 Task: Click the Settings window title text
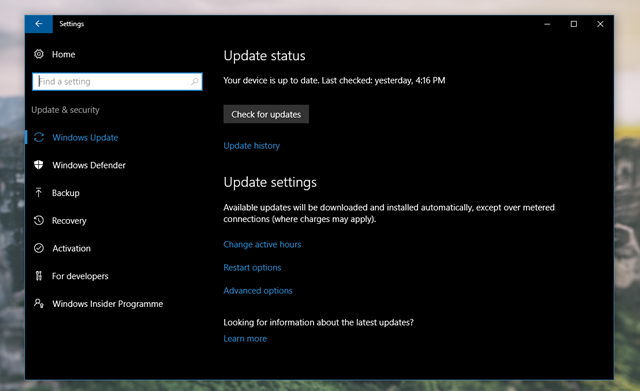point(71,24)
